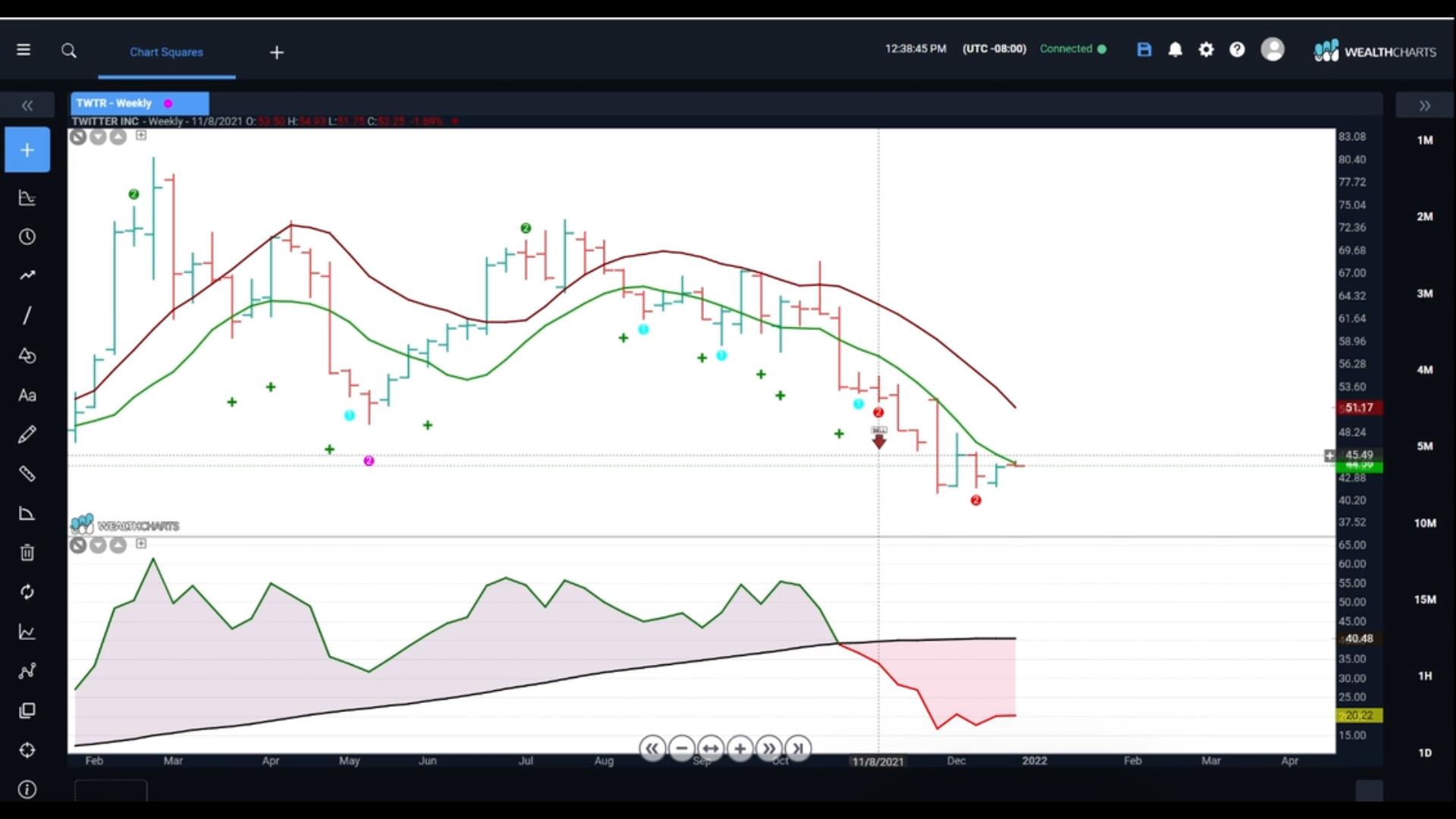This screenshot has height=819, width=1456.
Task: Expand the right timeframe panel
Action: (1425, 105)
